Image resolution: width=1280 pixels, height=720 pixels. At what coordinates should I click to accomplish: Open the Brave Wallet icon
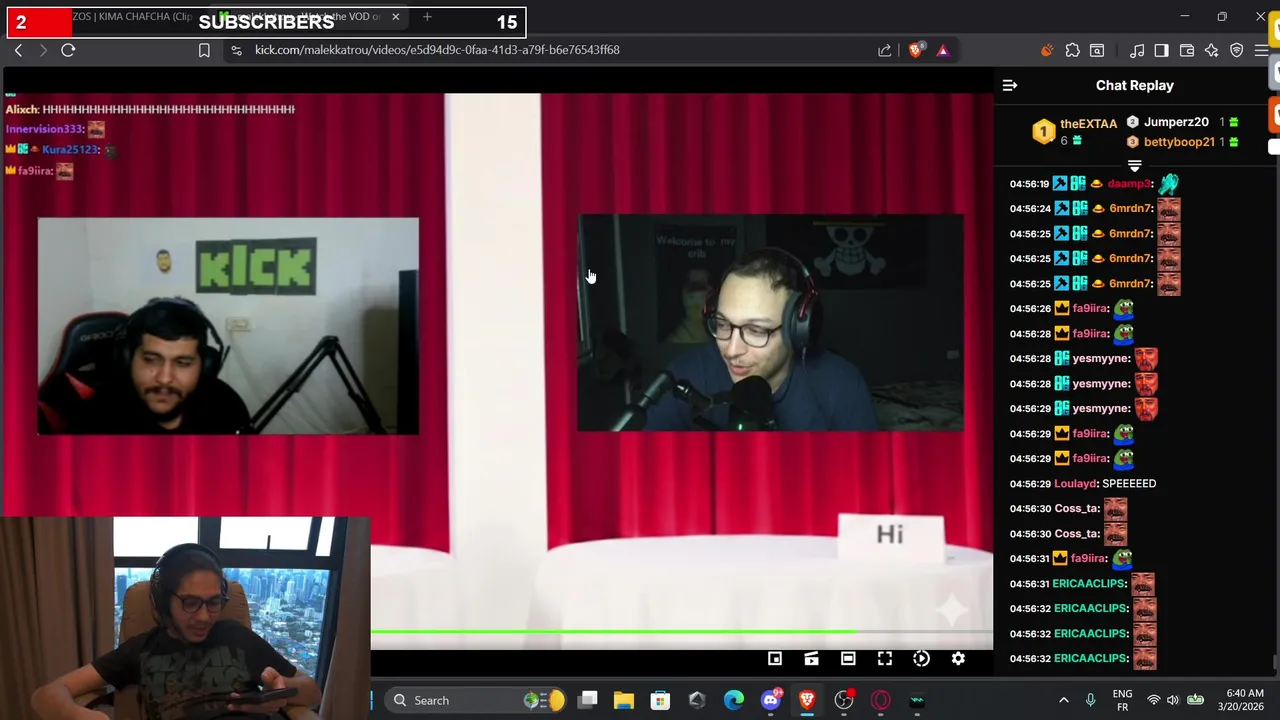coord(1187,50)
